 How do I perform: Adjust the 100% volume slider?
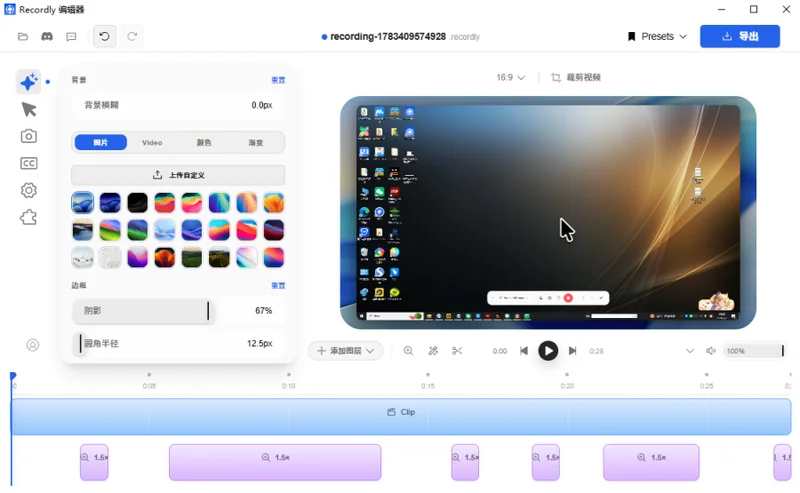[x=754, y=351]
